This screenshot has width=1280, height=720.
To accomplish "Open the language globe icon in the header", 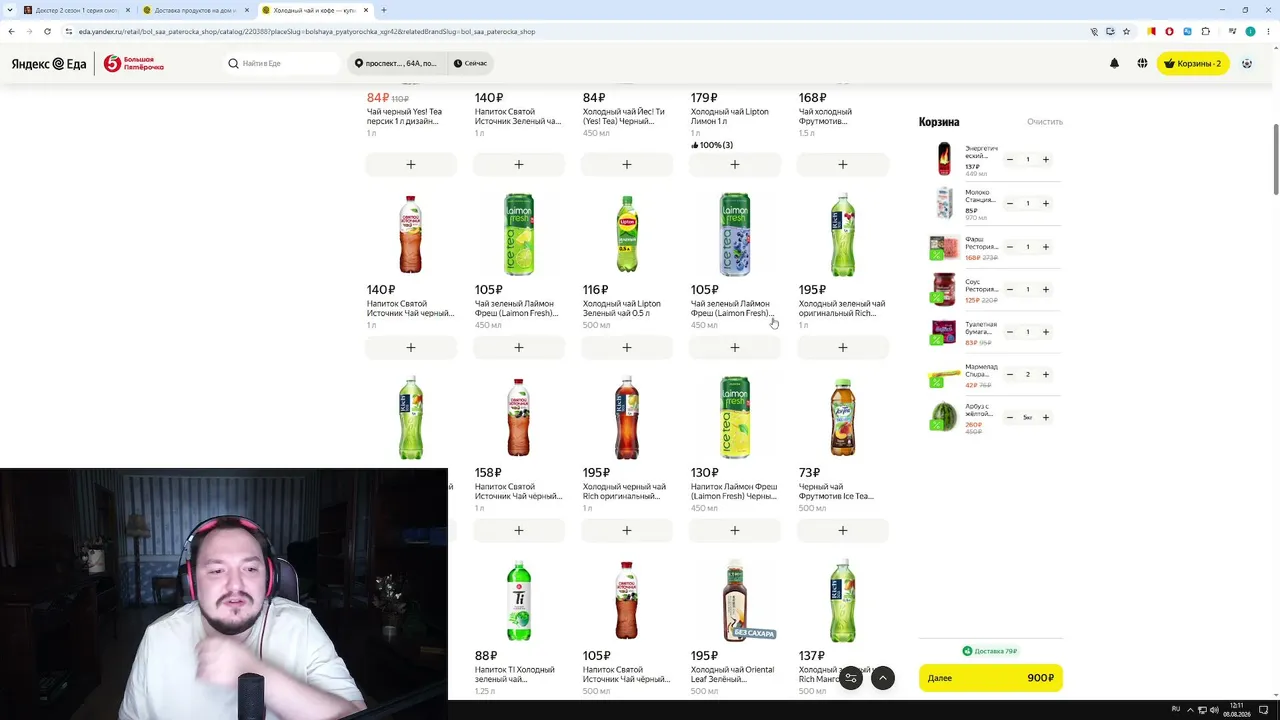I will [1142, 63].
